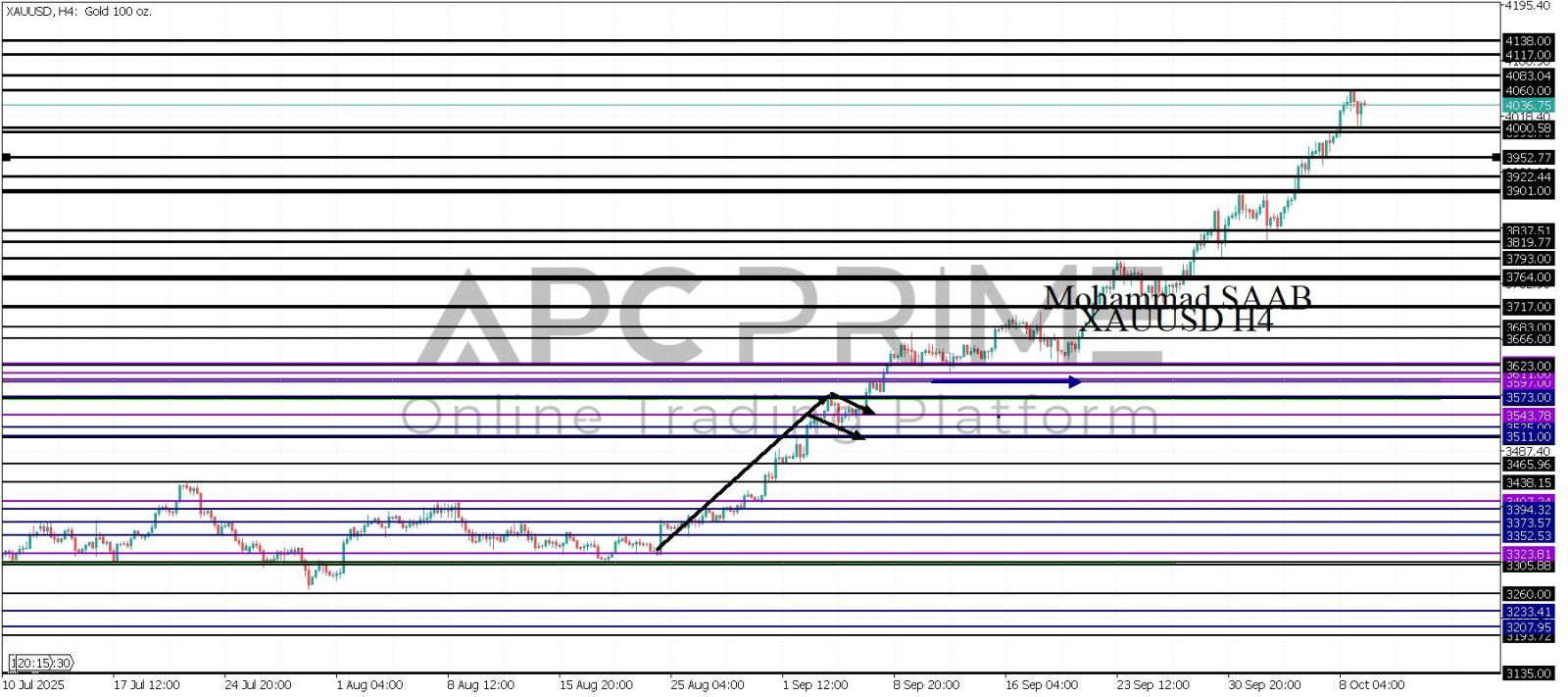Click the '8 Oct 04:00' time axis label
Screen dimensions: 1568x697
(1372, 685)
